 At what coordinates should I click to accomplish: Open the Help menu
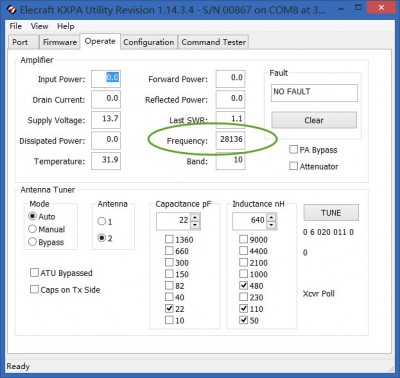(x=65, y=26)
